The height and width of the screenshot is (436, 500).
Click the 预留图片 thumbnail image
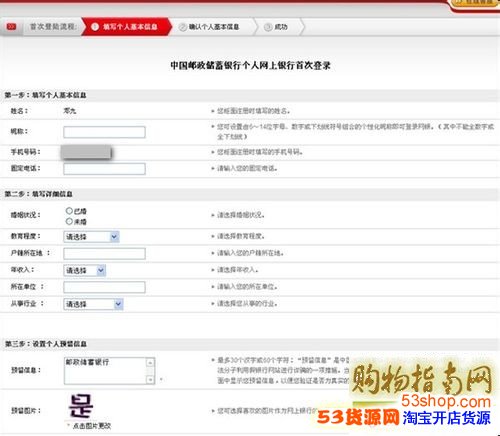click(x=81, y=406)
